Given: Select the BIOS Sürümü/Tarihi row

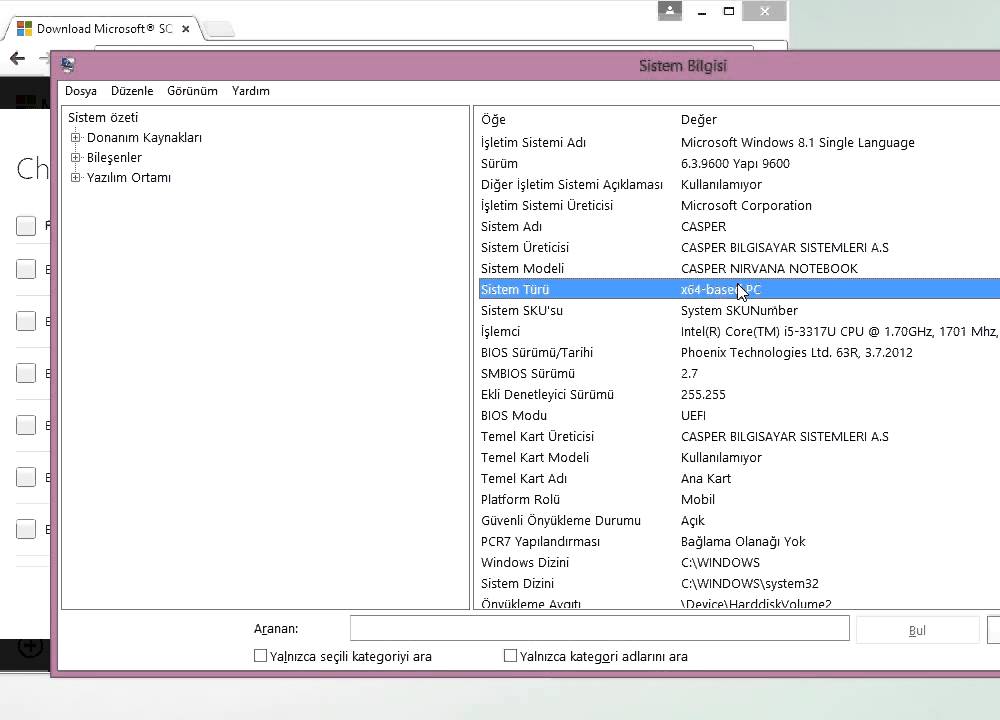Looking at the screenshot, I should (739, 353).
